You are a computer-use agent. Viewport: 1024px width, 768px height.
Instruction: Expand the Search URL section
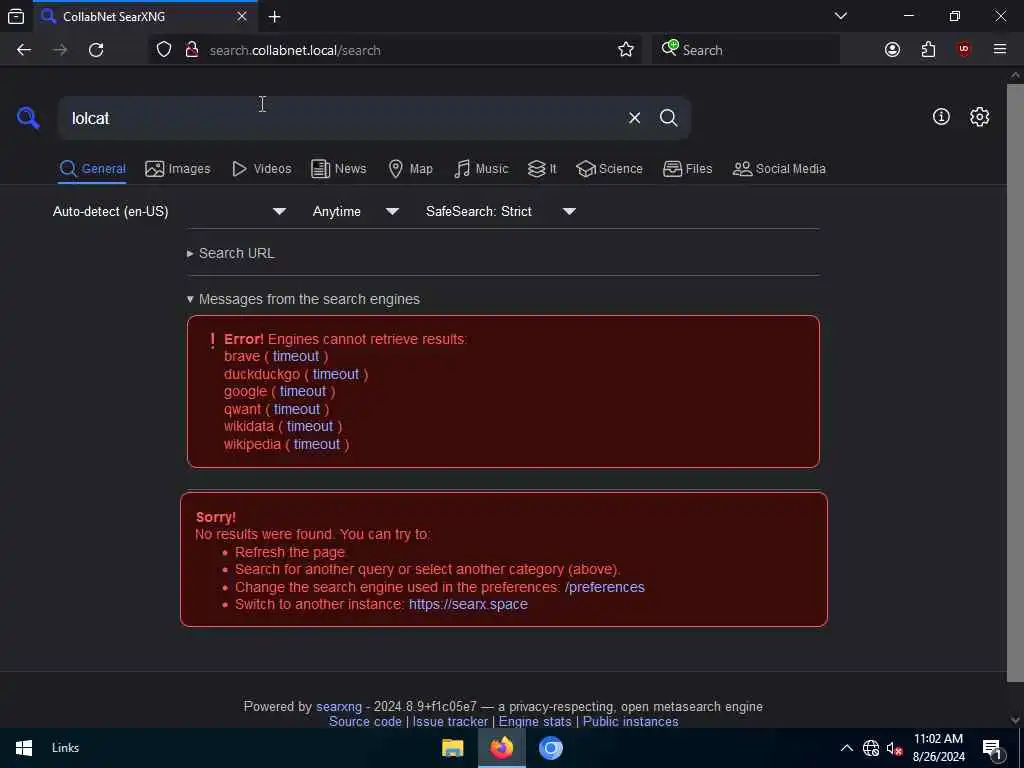231,253
